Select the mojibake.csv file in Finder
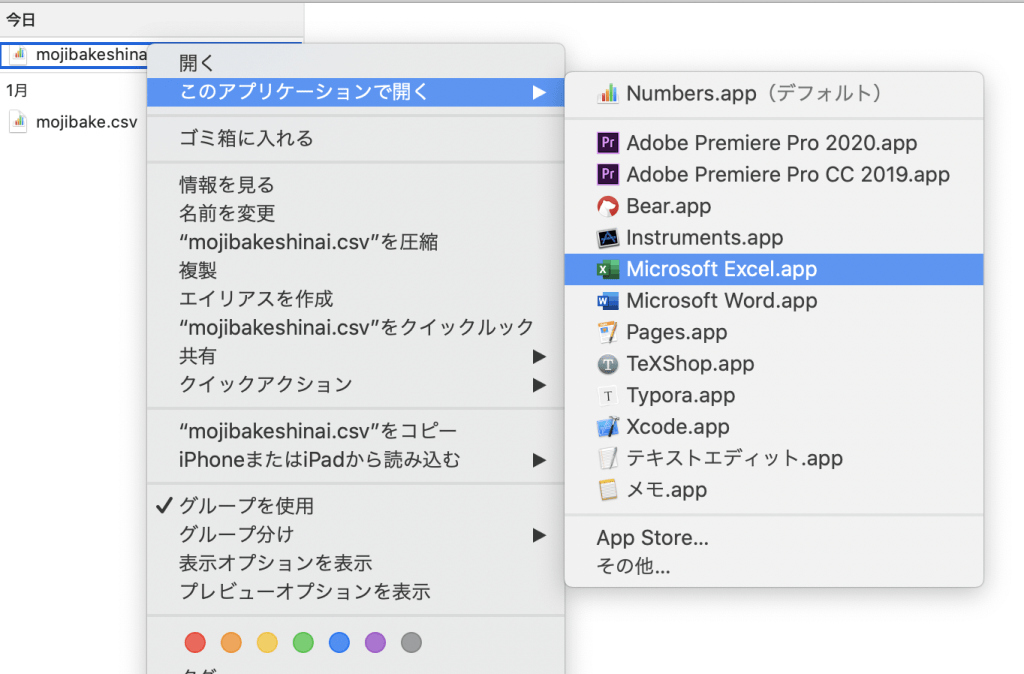This screenshot has width=1024, height=674. (75, 122)
